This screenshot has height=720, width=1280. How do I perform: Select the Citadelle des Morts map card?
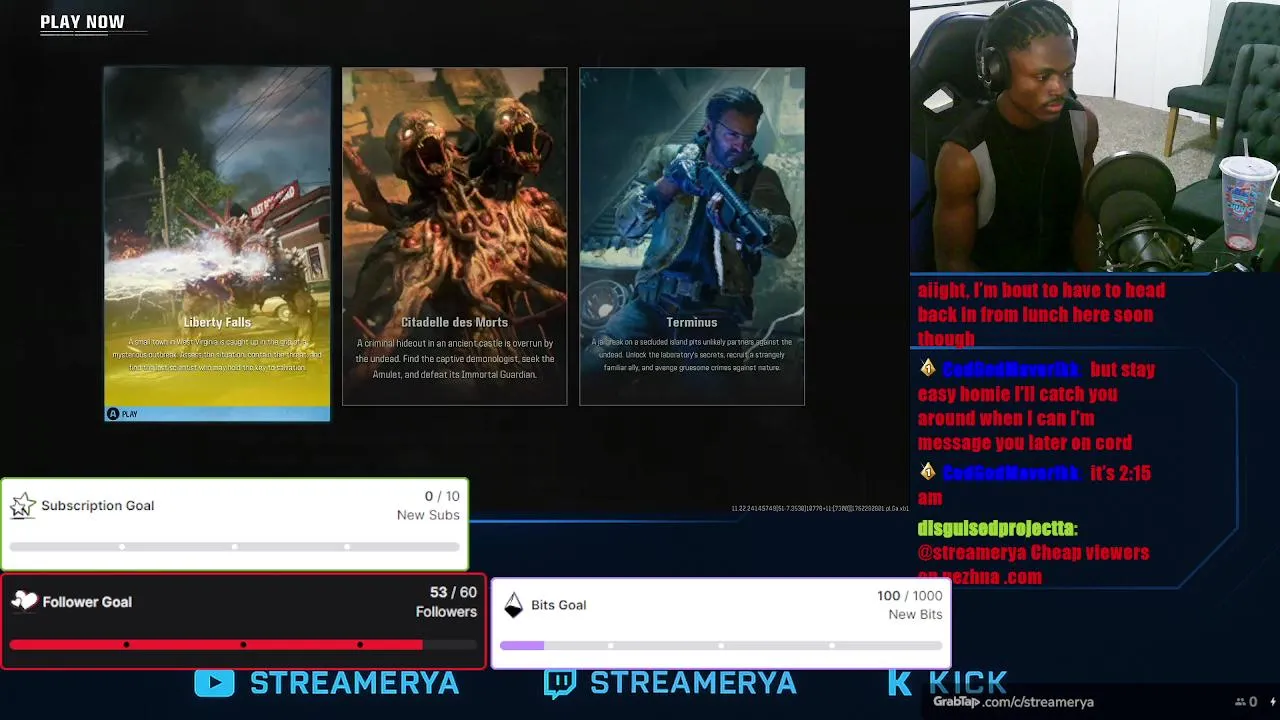coord(454,236)
